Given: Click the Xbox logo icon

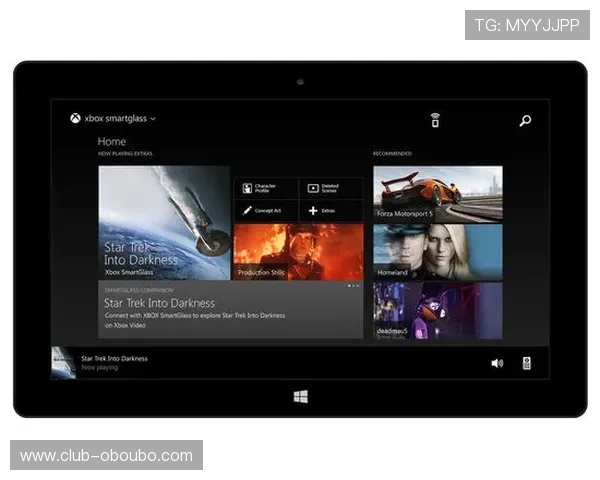Looking at the screenshot, I should click(75, 118).
